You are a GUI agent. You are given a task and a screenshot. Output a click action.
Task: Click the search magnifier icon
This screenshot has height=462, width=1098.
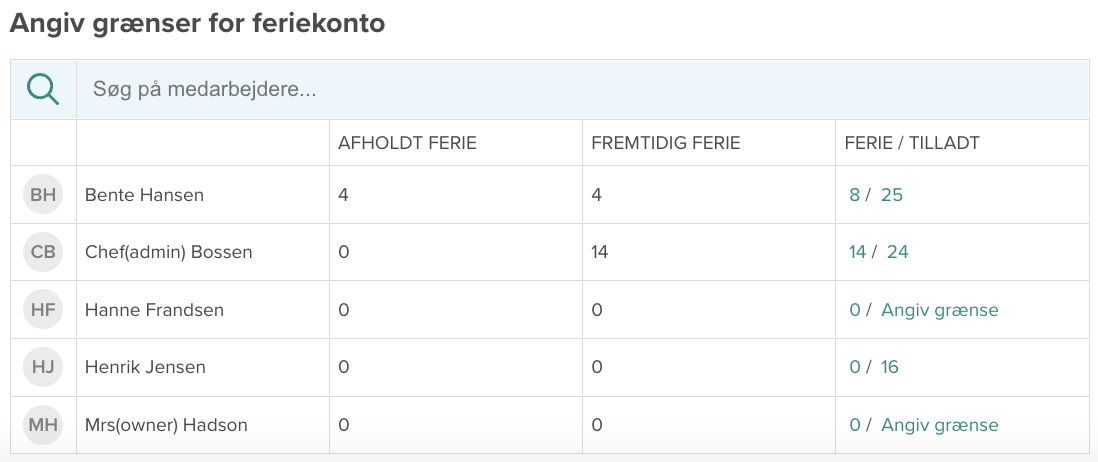[x=43, y=89]
